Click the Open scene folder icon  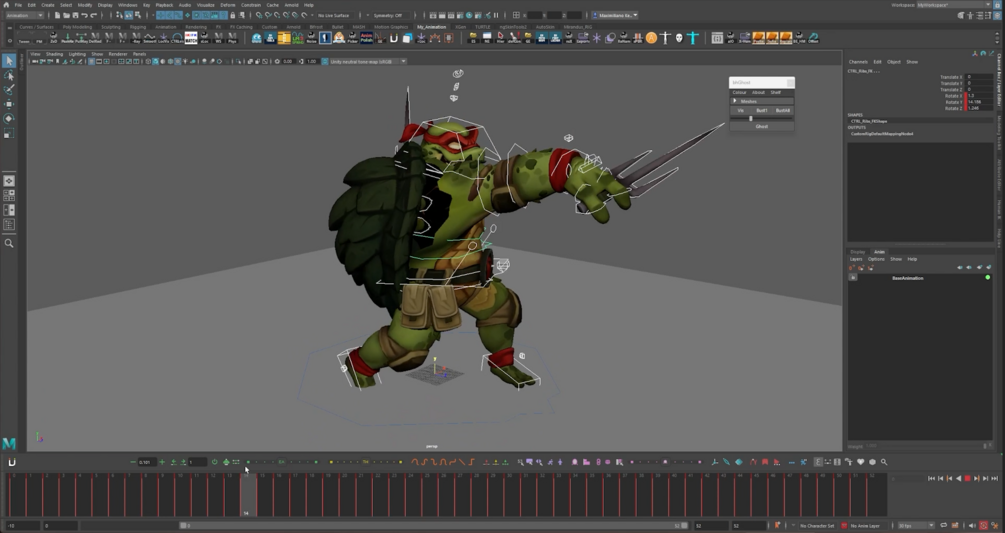[67, 15]
